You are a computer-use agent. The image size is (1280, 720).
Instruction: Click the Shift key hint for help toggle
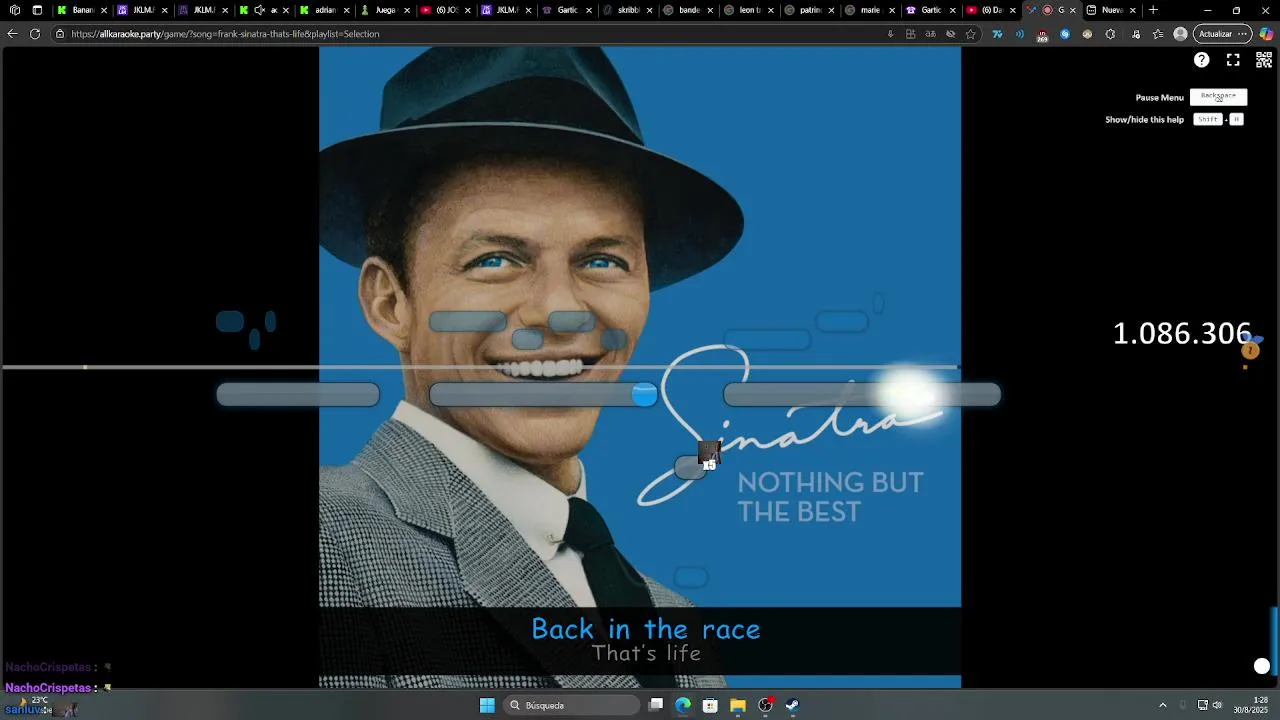coord(1208,119)
